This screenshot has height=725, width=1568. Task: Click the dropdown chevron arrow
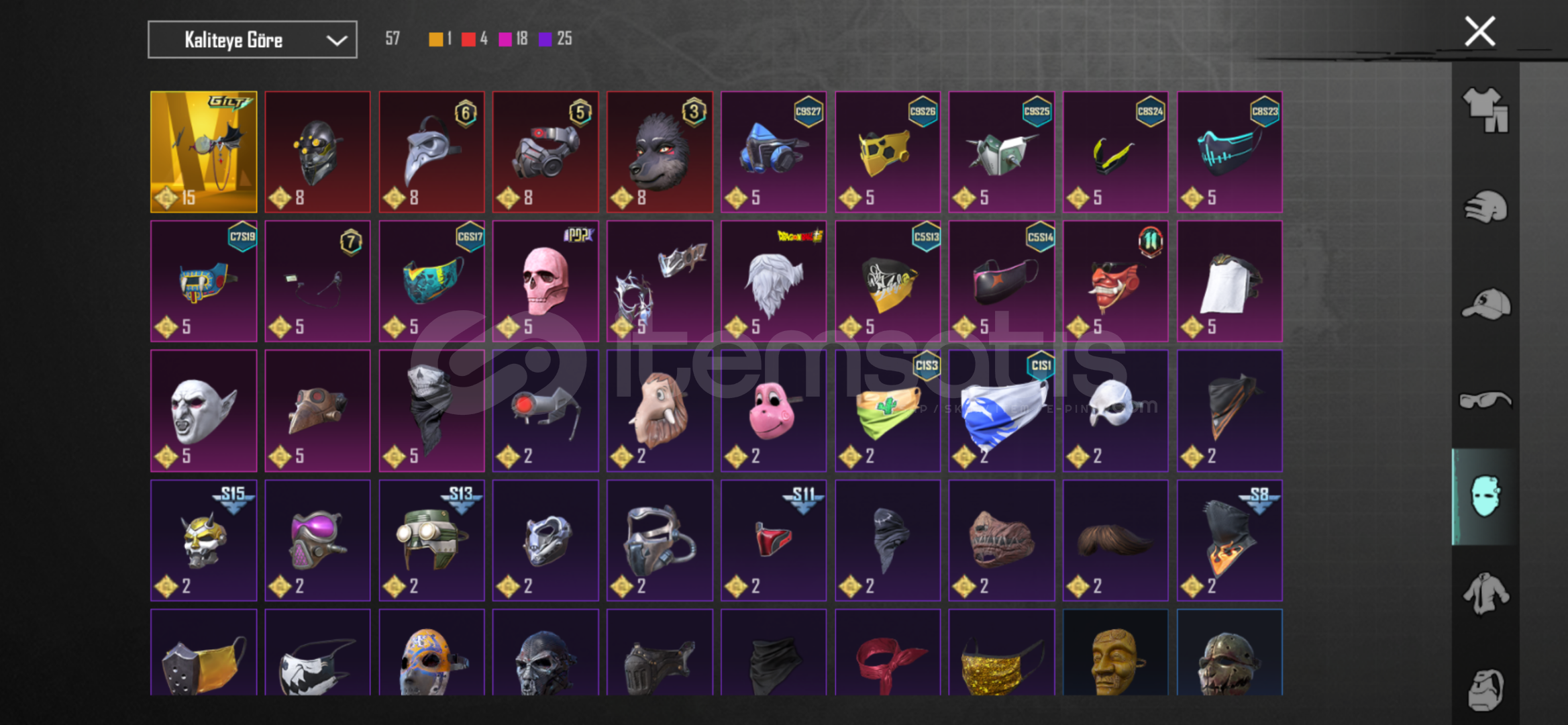click(336, 40)
